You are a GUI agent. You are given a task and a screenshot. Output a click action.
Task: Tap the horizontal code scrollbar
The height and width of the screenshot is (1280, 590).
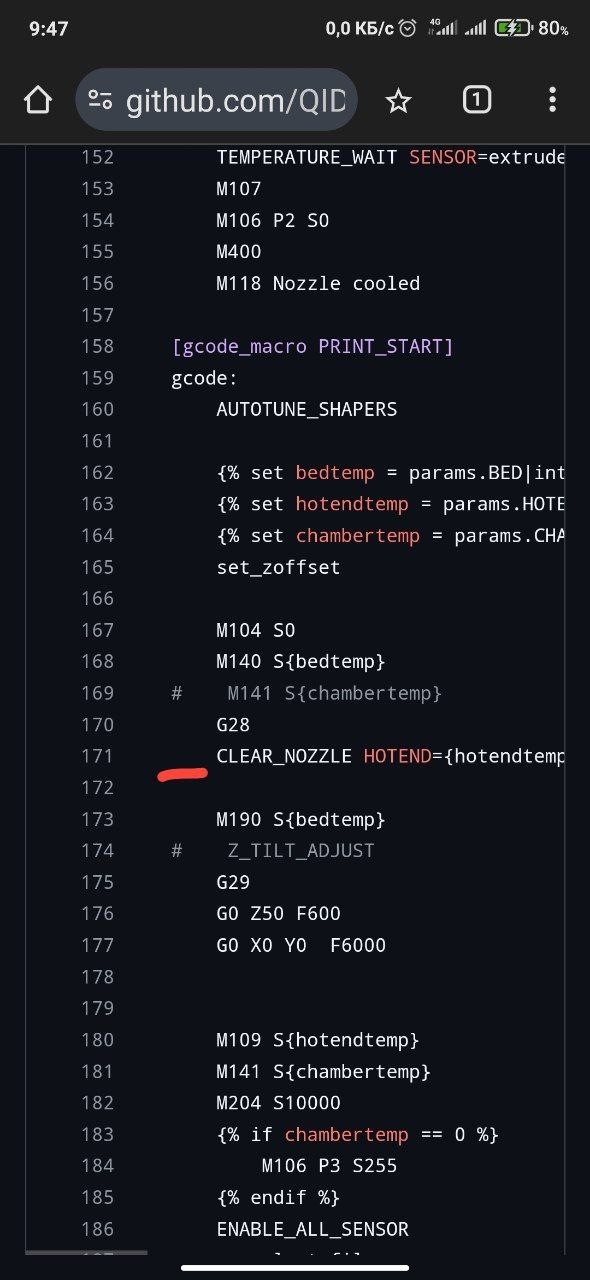pos(86,1251)
